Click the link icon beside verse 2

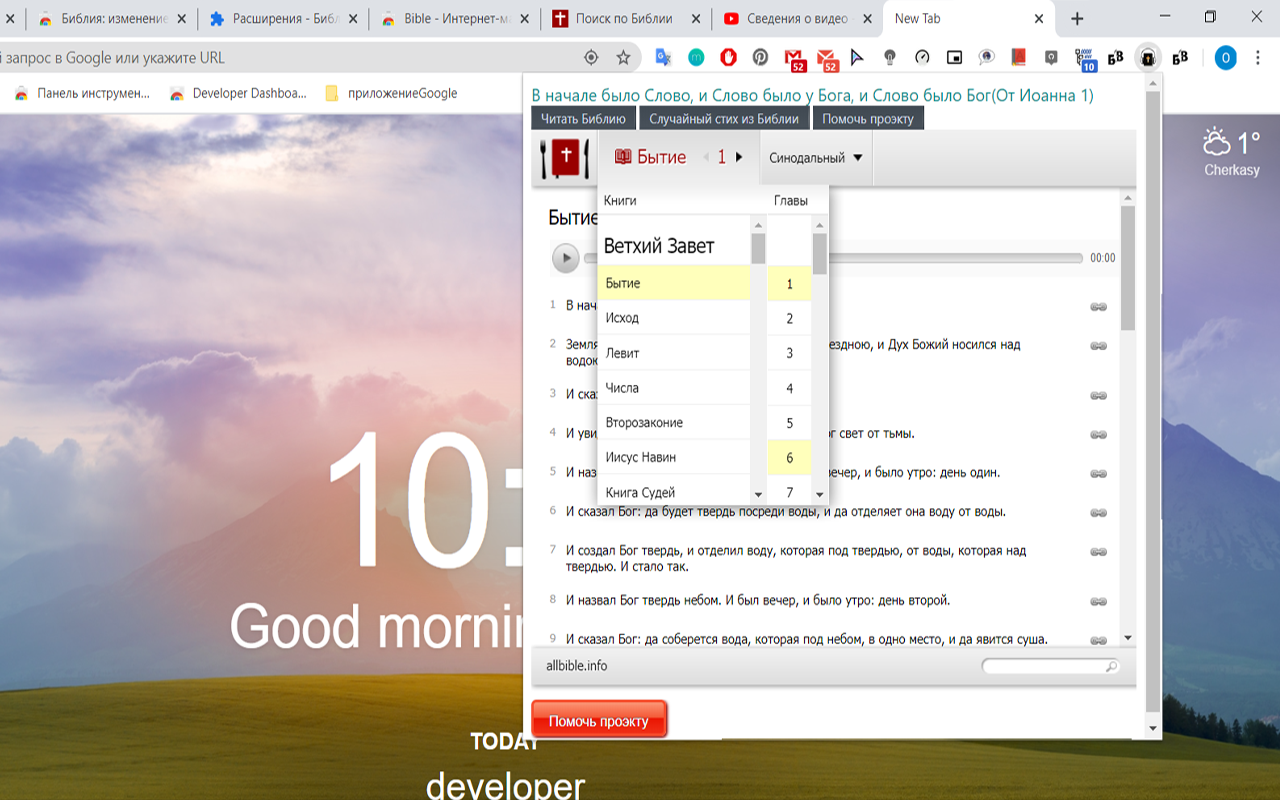1098,346
